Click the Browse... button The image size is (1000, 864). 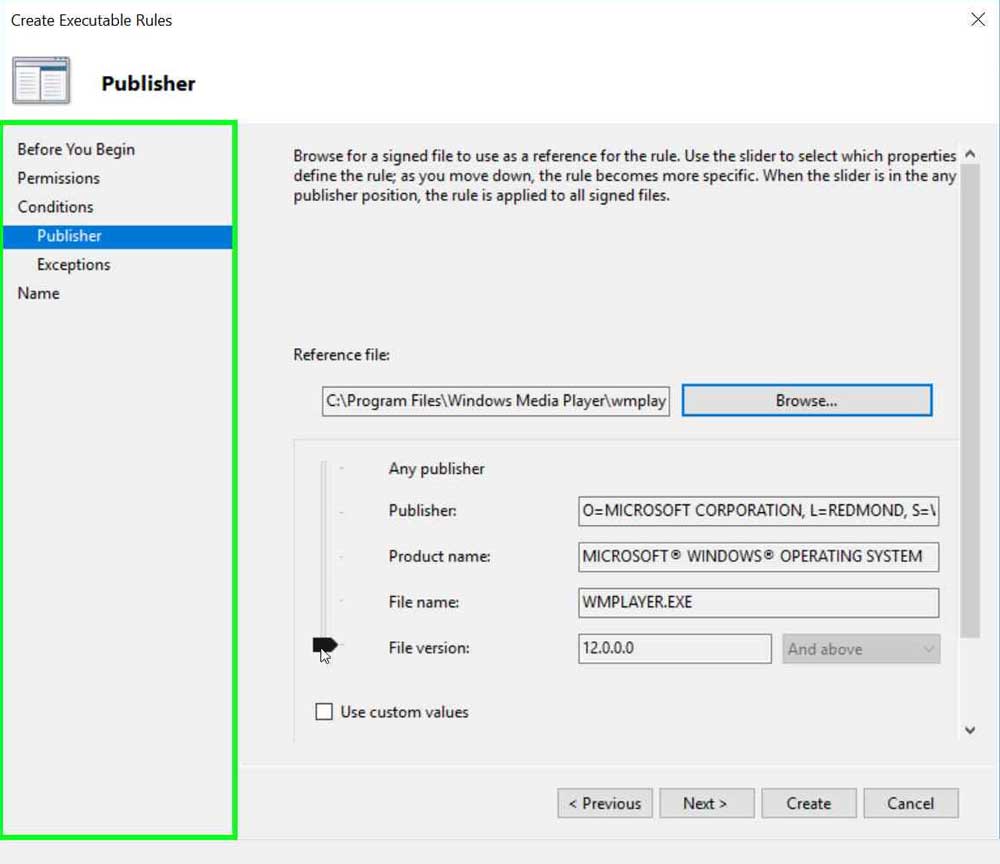coord(806,400)
